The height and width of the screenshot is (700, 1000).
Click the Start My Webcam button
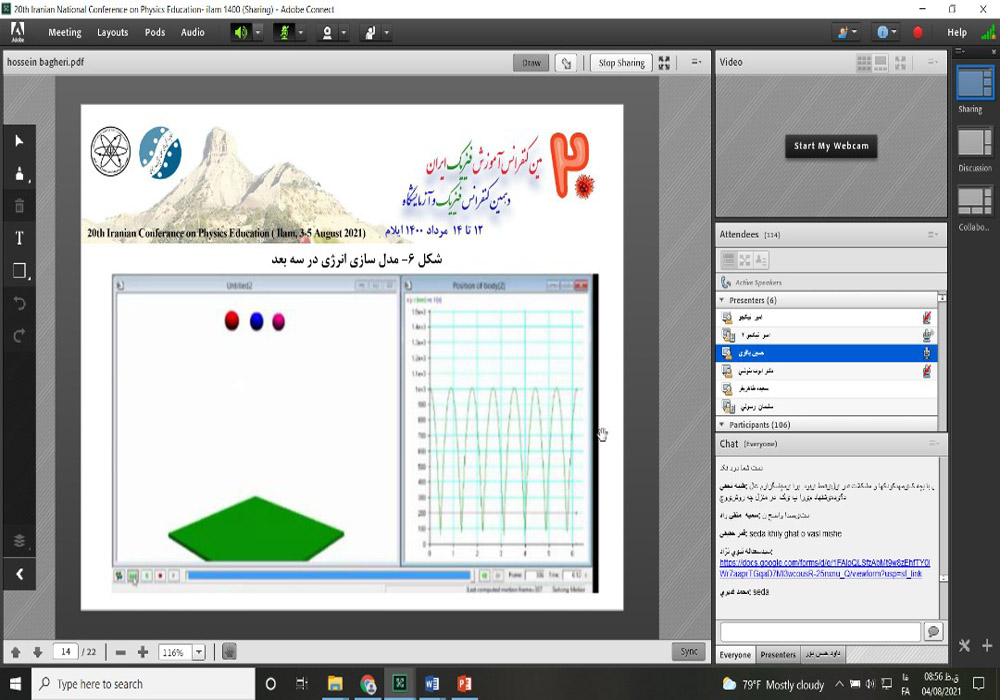point(831,146)
